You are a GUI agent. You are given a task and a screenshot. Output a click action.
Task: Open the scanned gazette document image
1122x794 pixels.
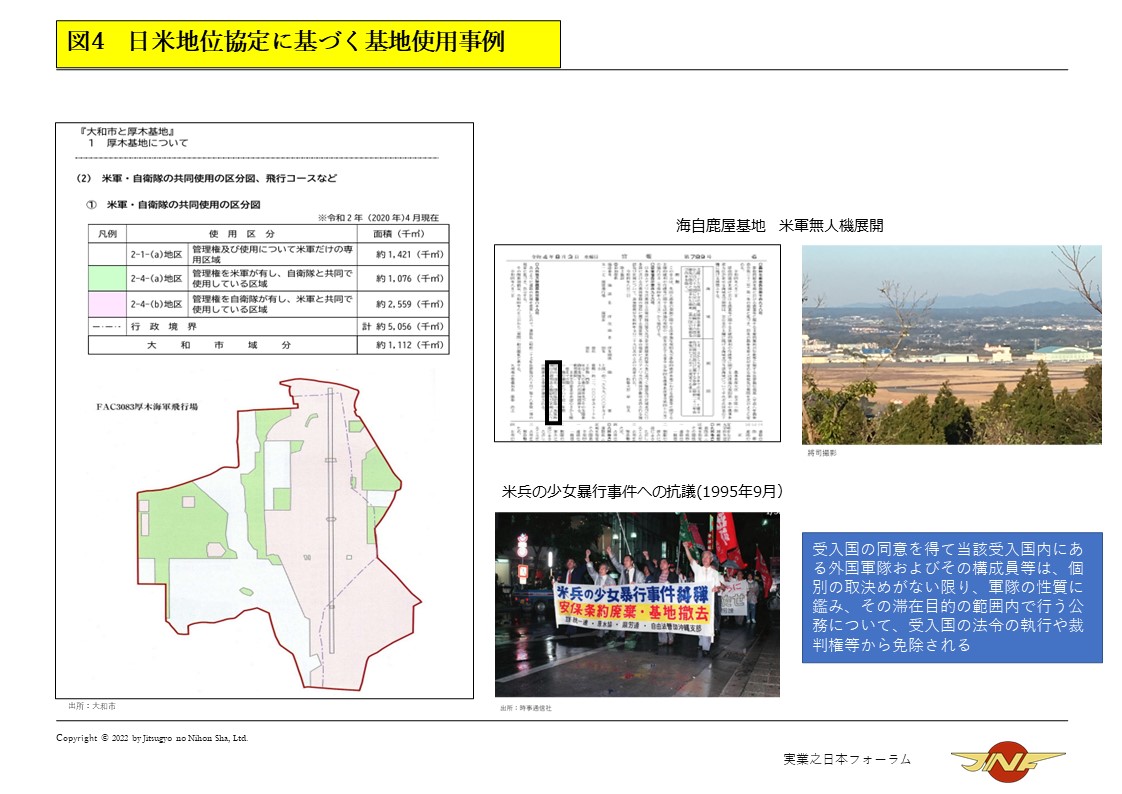pyautogui.click(x=638, y=343)
